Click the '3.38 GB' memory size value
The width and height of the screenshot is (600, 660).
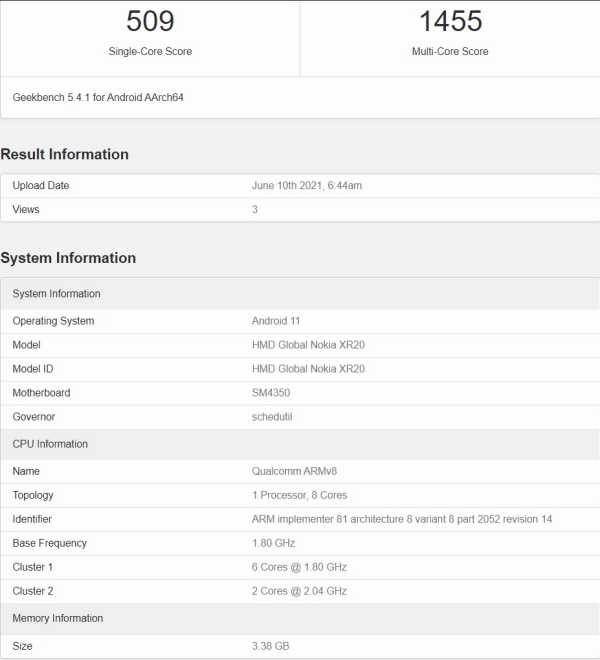(x=270, y=646)
